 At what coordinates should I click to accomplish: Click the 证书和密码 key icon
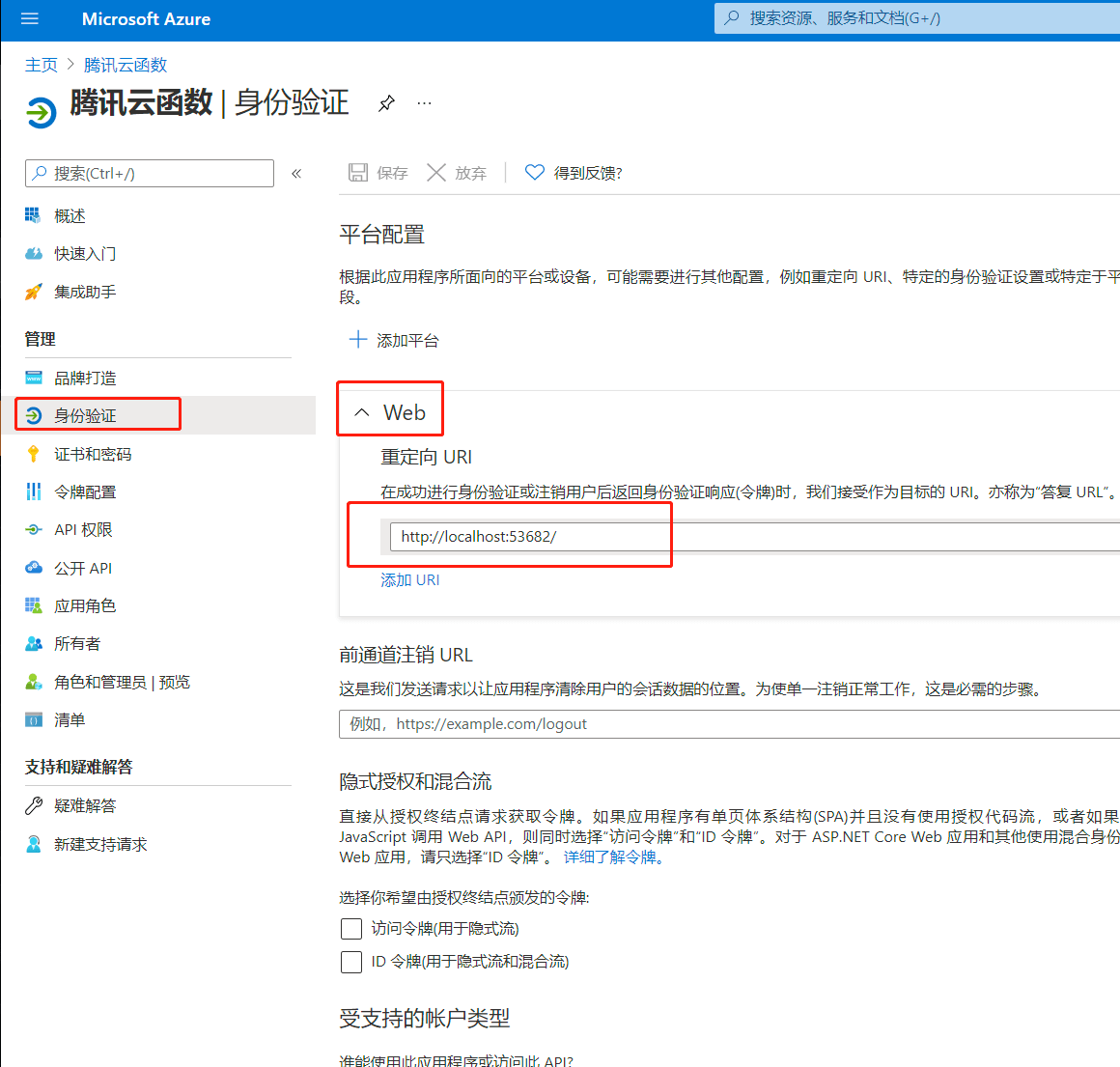(34, 454)
